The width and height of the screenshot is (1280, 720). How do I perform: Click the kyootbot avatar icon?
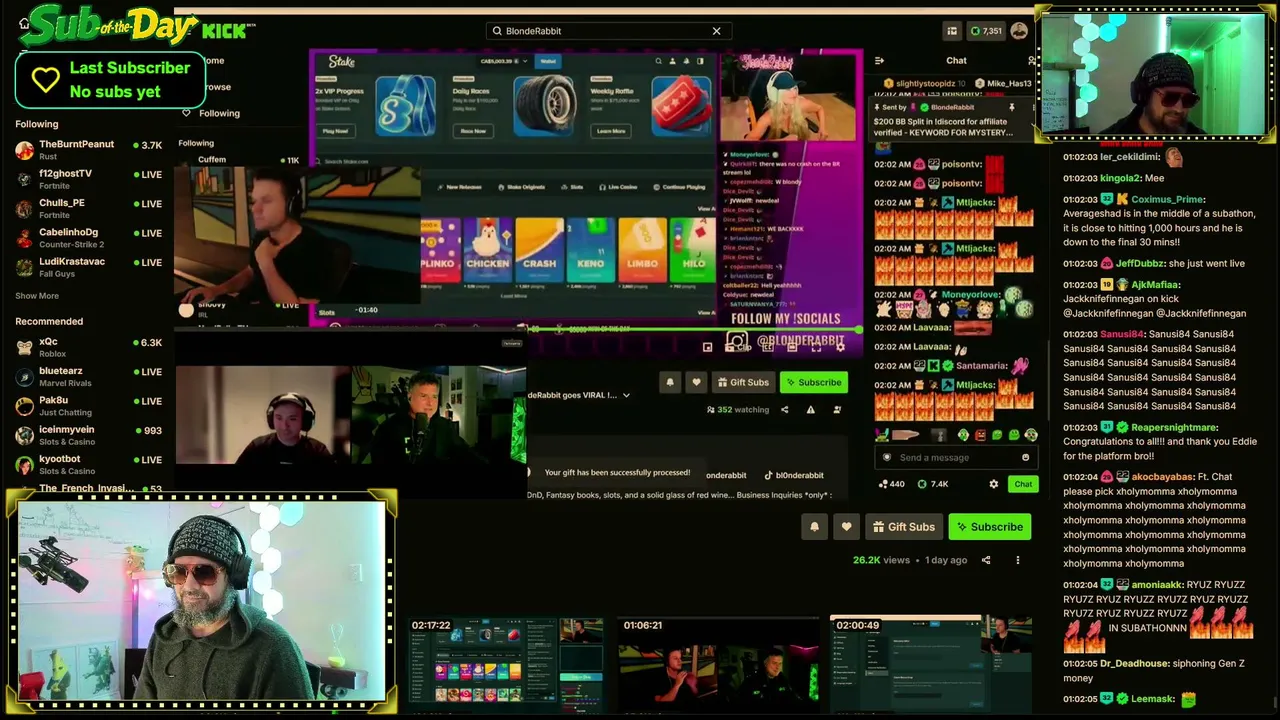(25, 465)
